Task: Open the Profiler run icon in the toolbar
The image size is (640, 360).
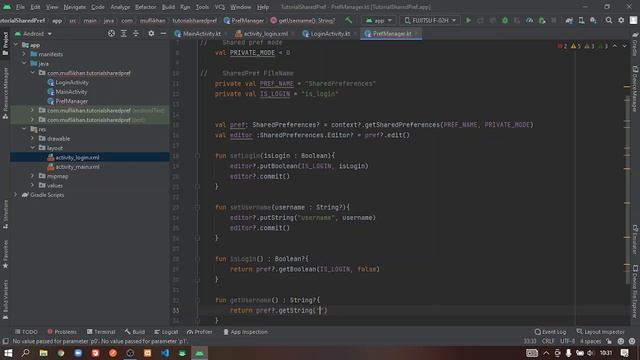Action: 529,20
